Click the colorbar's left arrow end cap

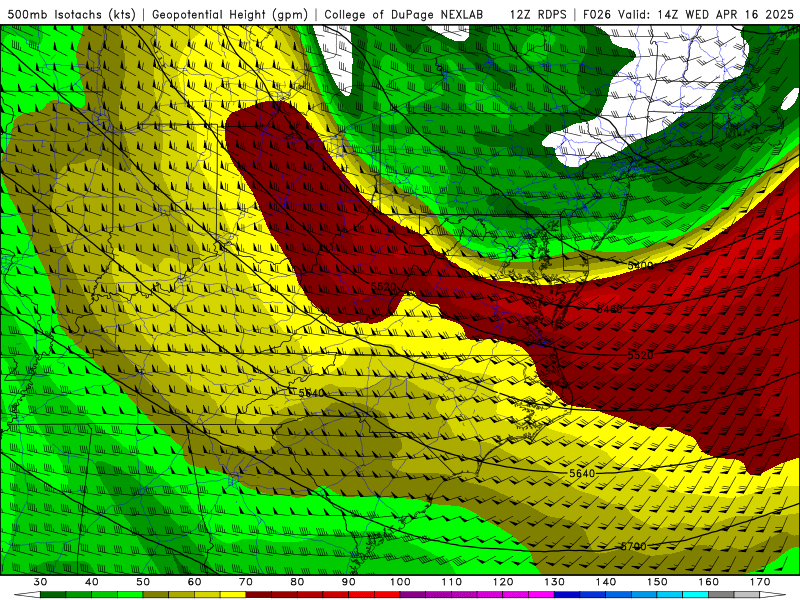[x=28, y=595]
